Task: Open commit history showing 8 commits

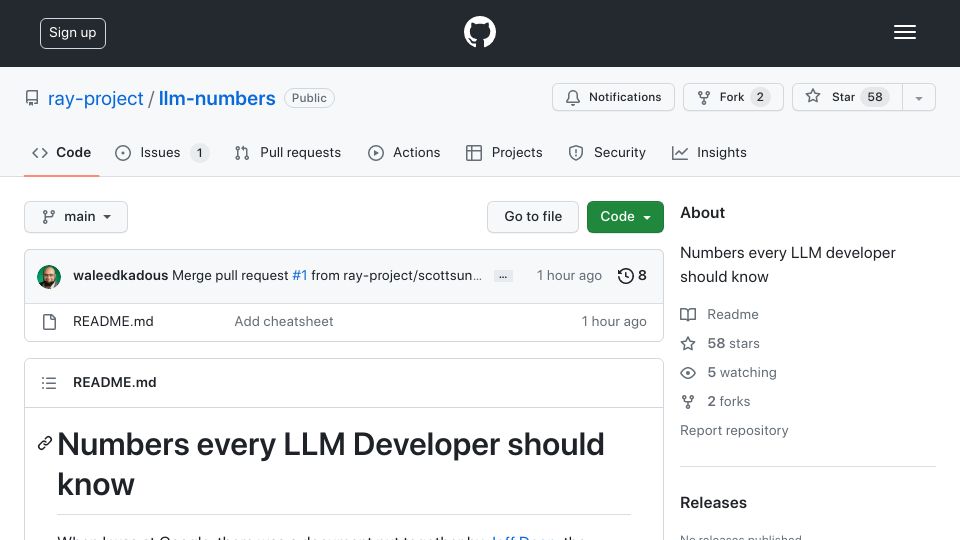Action: 632,276
